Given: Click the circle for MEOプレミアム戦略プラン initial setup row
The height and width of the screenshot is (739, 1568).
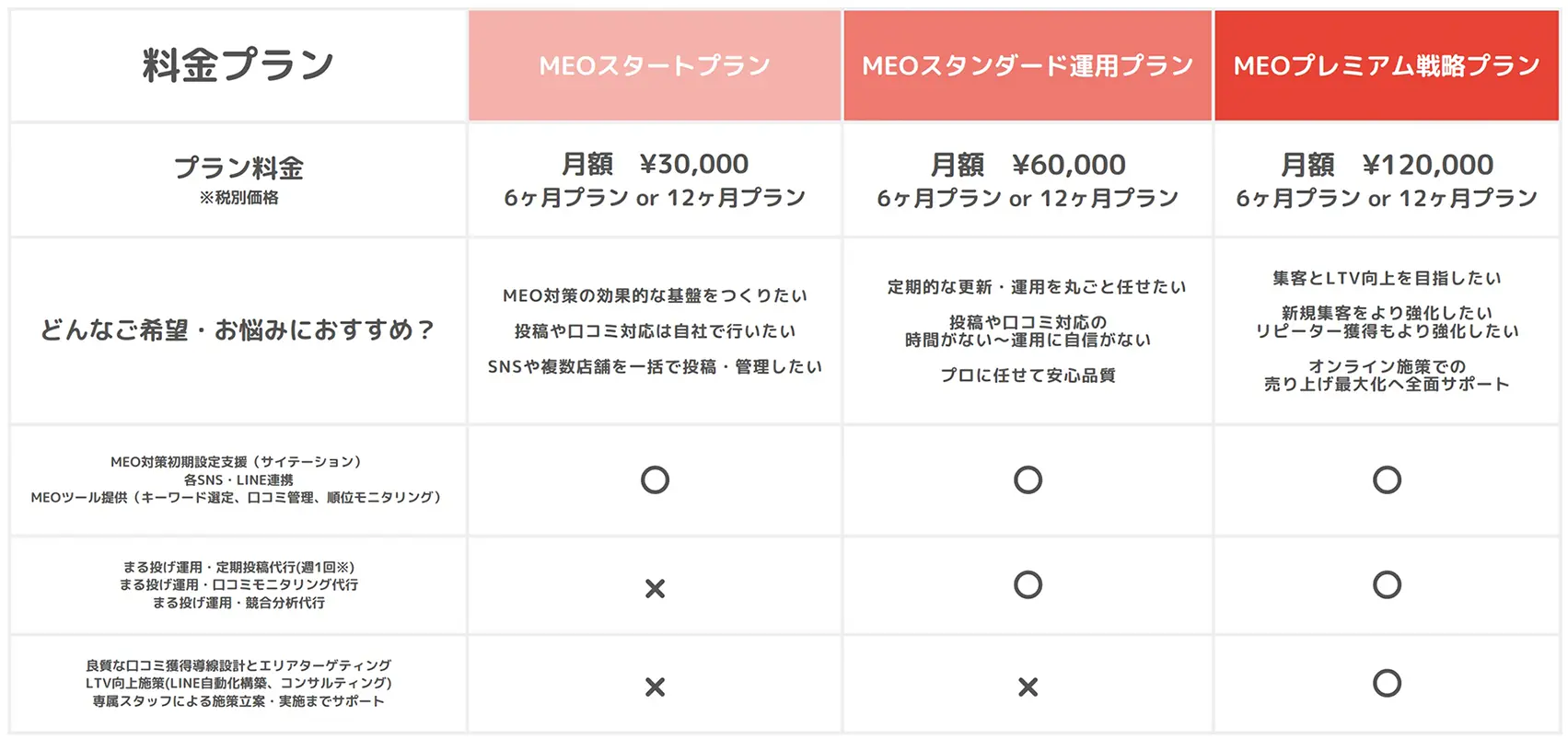Looking at the screenshot, I should point(1387,479).
